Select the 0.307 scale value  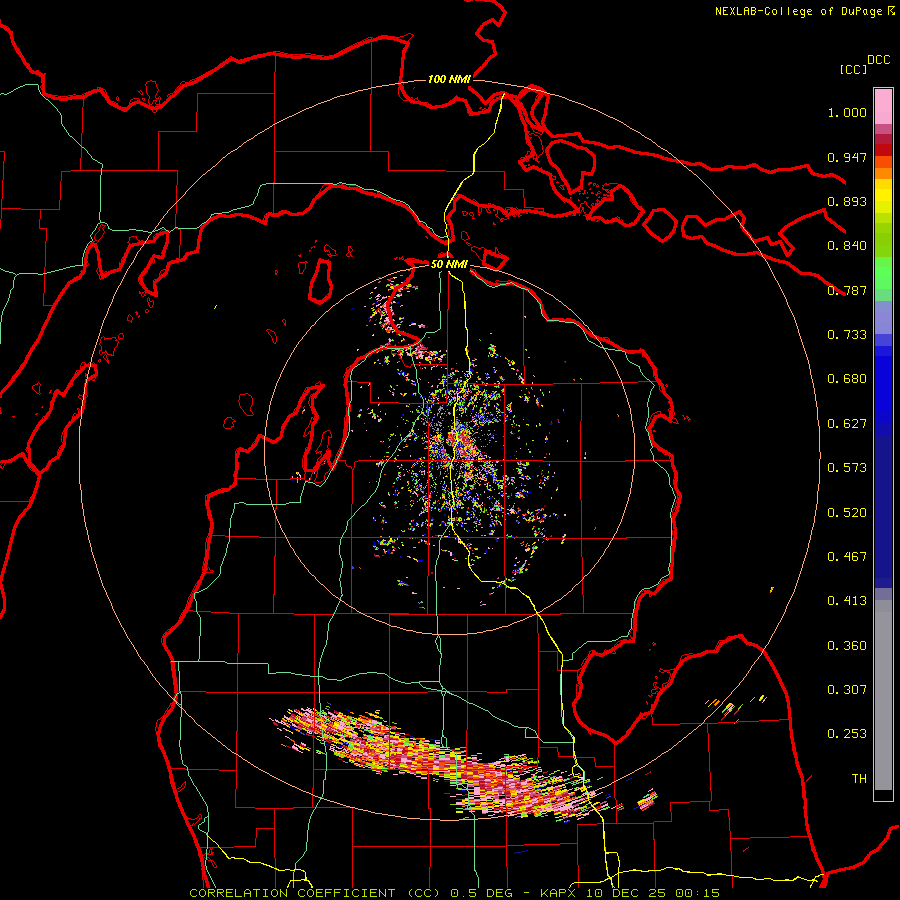coord(847,690)
